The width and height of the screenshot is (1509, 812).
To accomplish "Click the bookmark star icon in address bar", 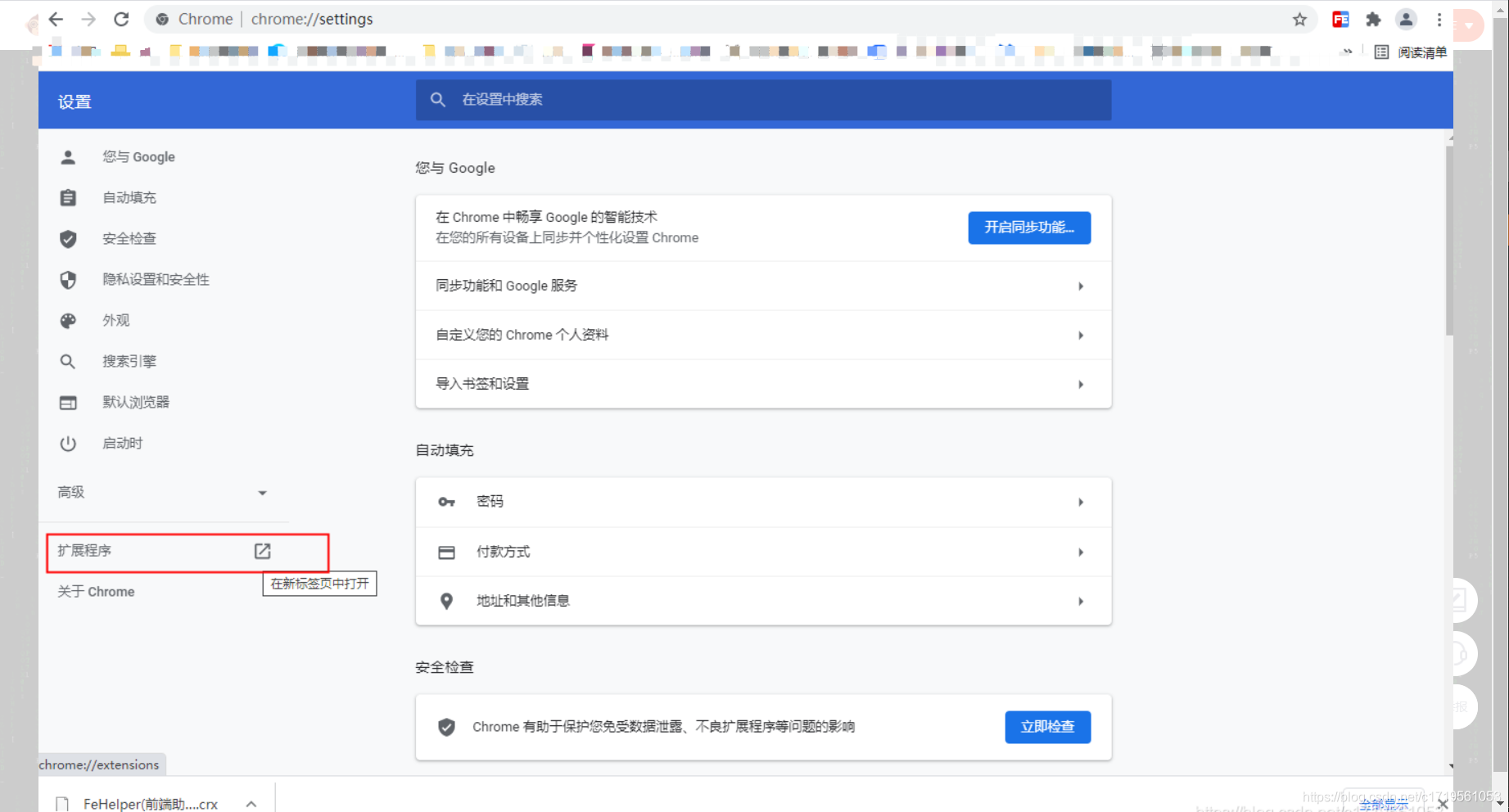I will 1299,19.
